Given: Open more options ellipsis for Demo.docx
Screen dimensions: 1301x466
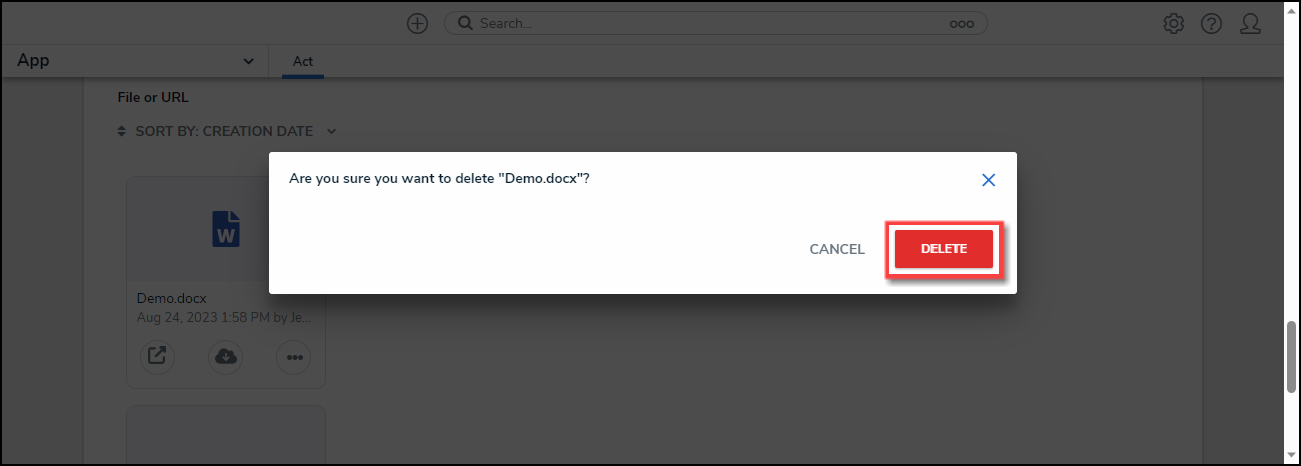Looking at the screenshot, I should pos(293,356).
